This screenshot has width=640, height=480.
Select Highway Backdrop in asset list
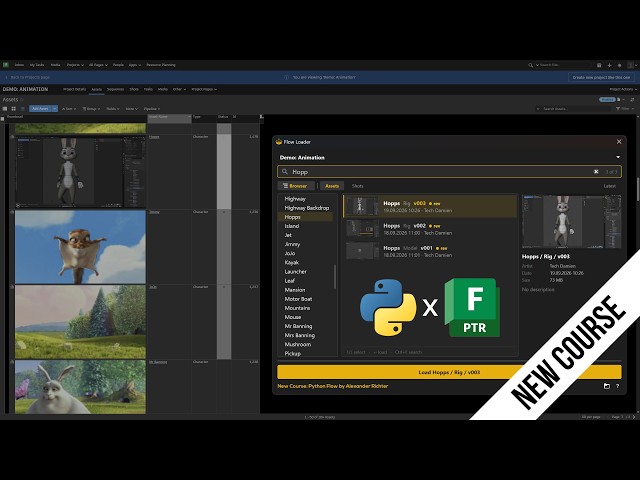click(x=307, y=208)
